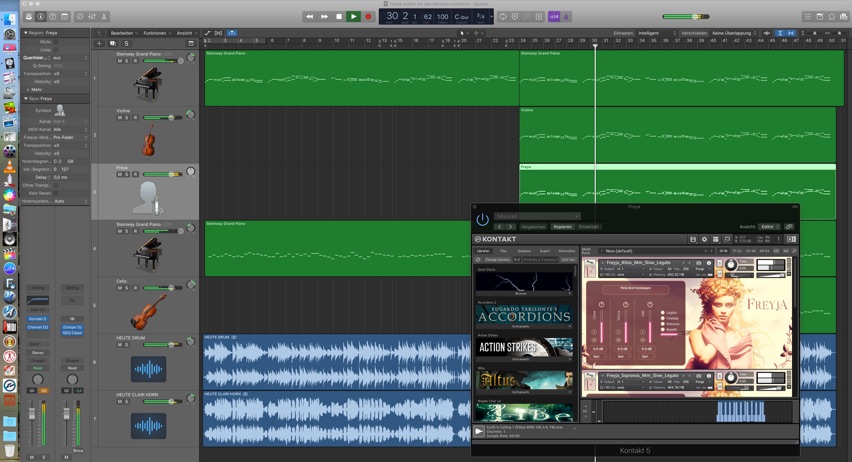The image size is (852, 462).
Task: Click the Rewind transport button
Action: point(309,17)
